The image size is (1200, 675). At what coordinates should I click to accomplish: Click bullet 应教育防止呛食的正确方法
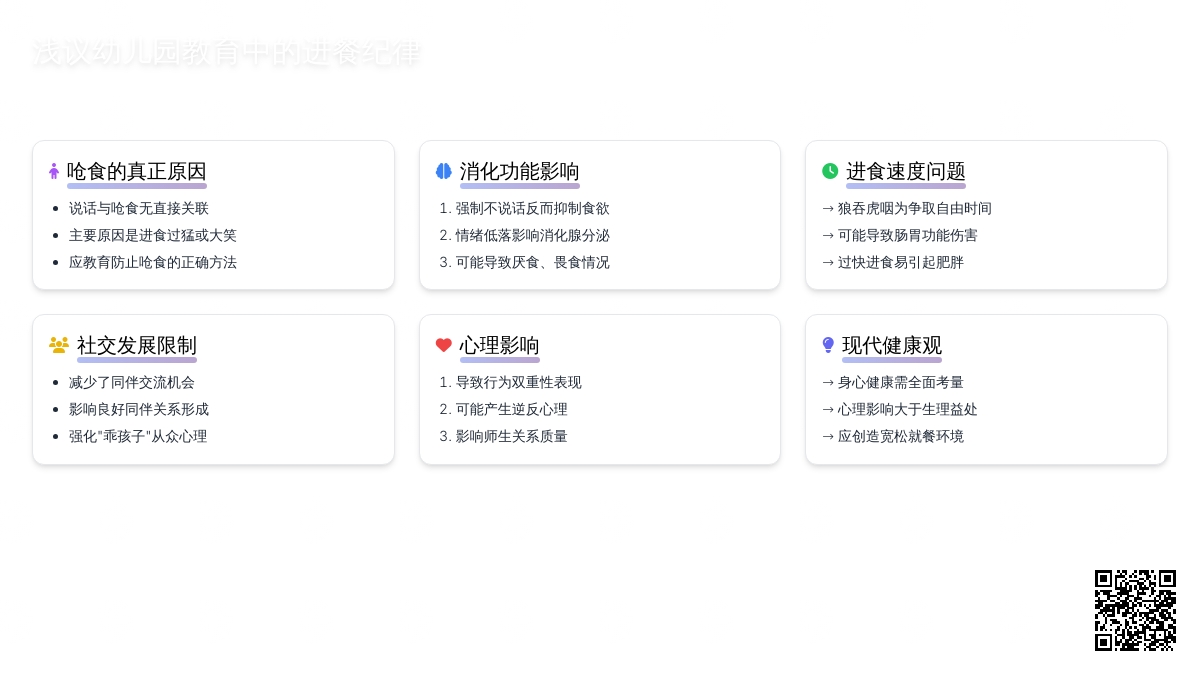(x=153, y=262)
